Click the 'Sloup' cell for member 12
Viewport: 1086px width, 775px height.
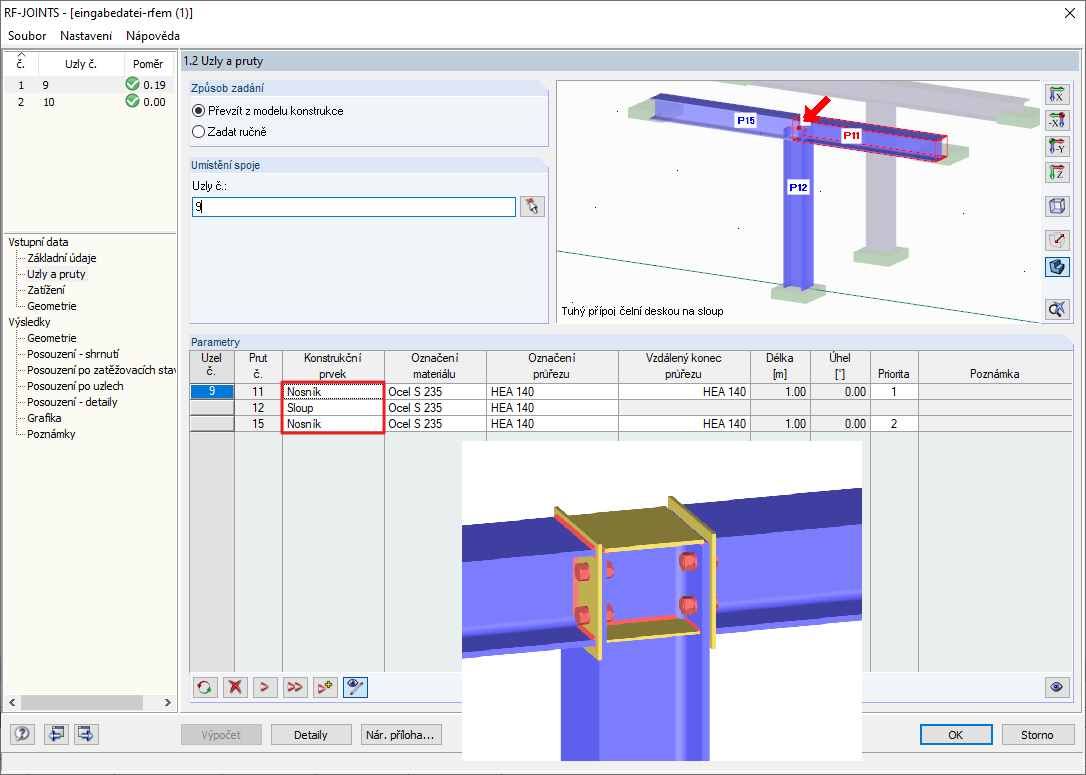[x=333, y=407]
